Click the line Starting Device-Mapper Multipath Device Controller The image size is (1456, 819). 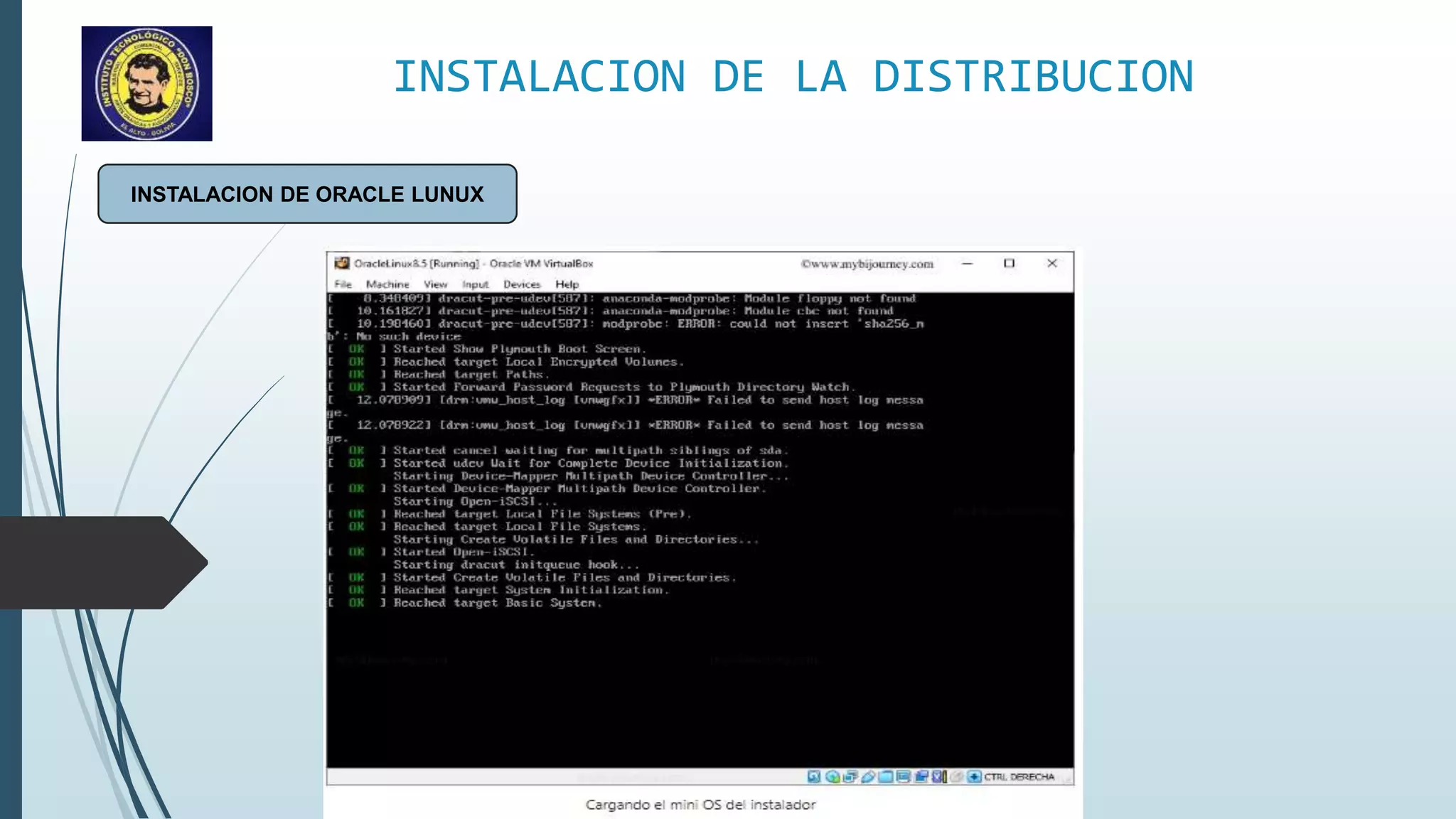pos(591,476)
